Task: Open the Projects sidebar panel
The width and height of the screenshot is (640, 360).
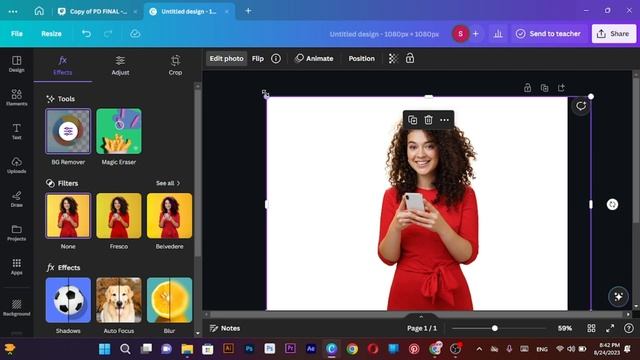Action: pos(16,233)
